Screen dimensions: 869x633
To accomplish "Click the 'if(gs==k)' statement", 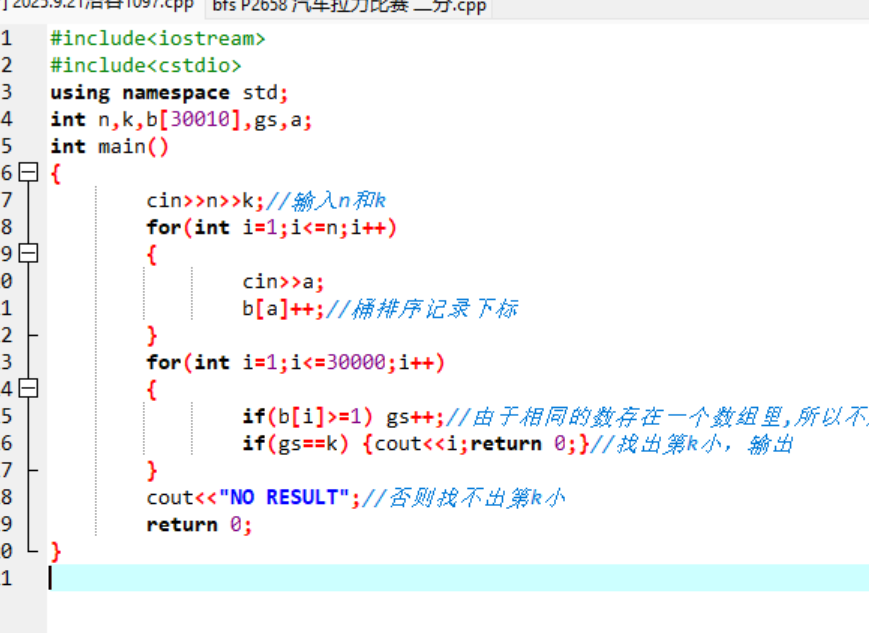I will tap(295, 444).
